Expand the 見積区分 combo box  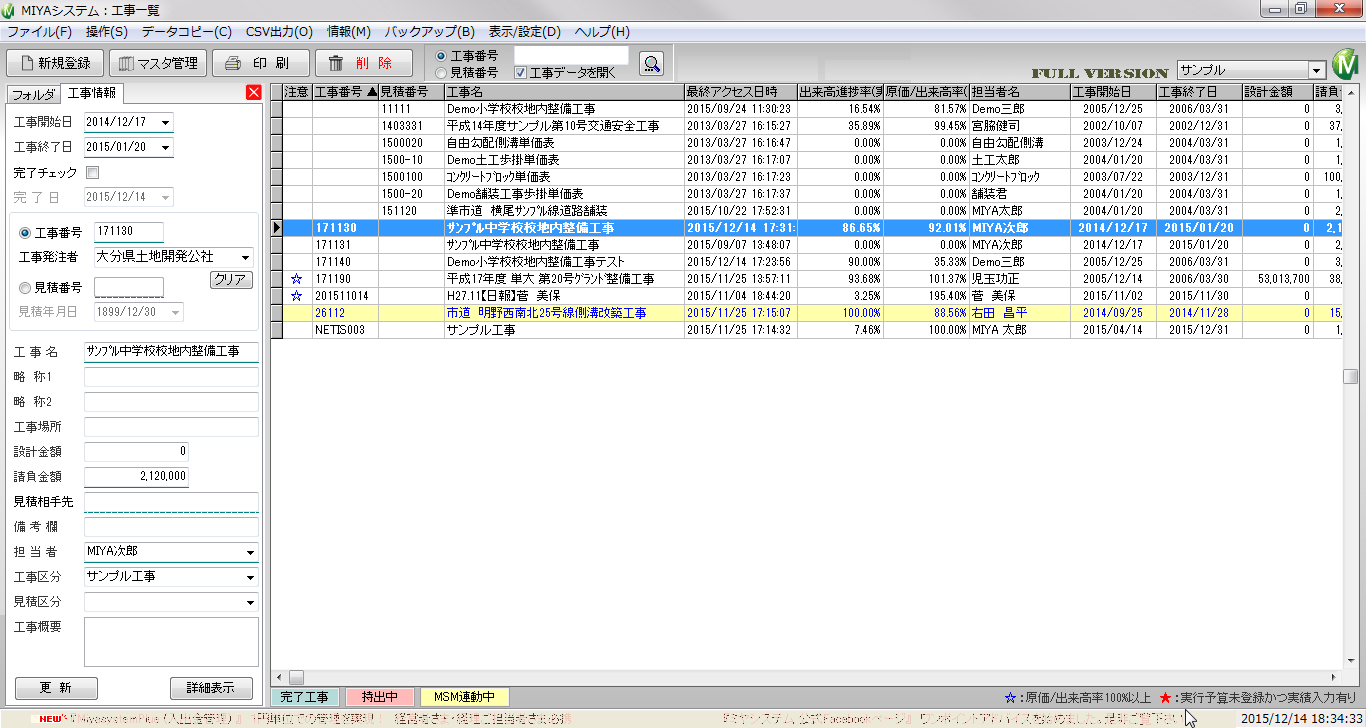point(250,602)
